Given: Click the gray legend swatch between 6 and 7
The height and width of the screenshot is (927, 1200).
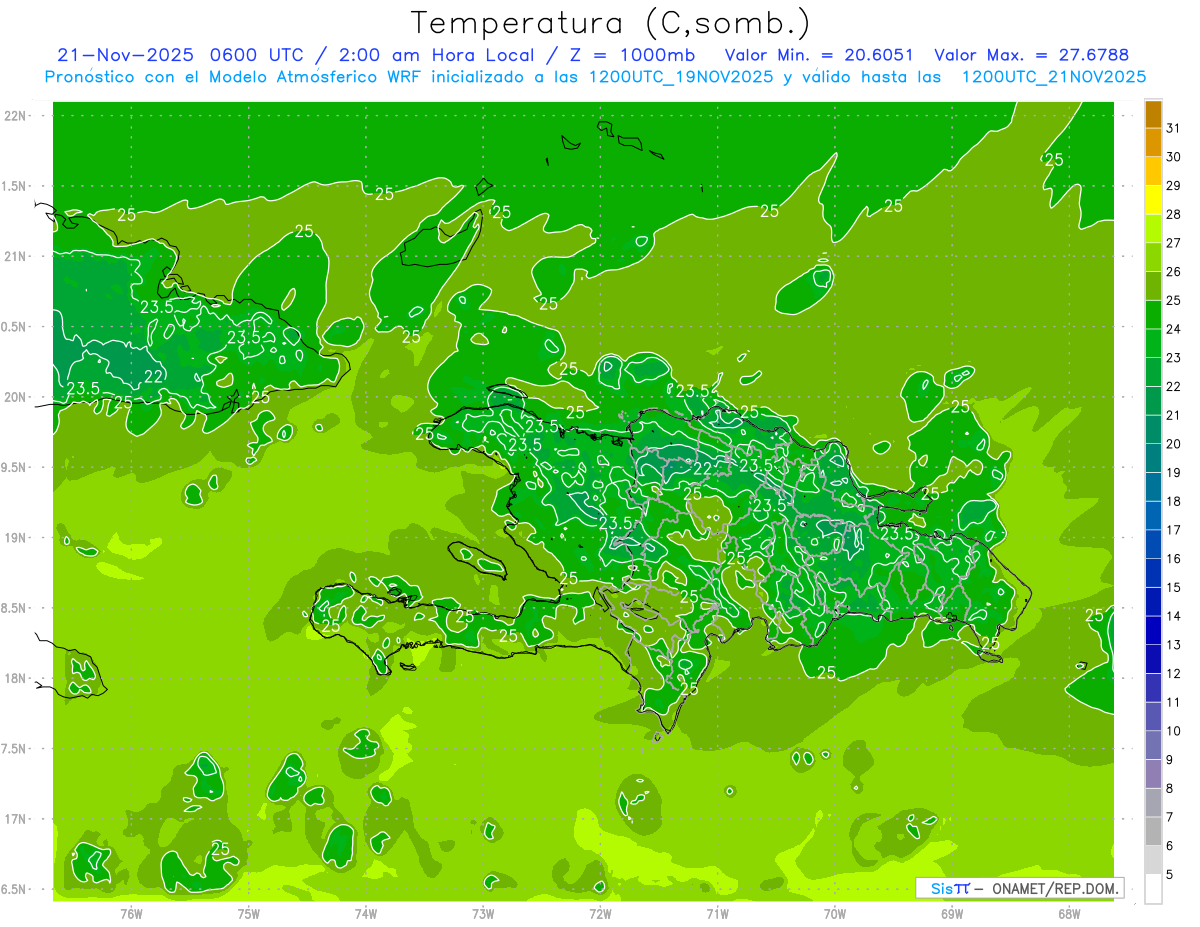Looking at the screenshot, I should (1153, 831).
